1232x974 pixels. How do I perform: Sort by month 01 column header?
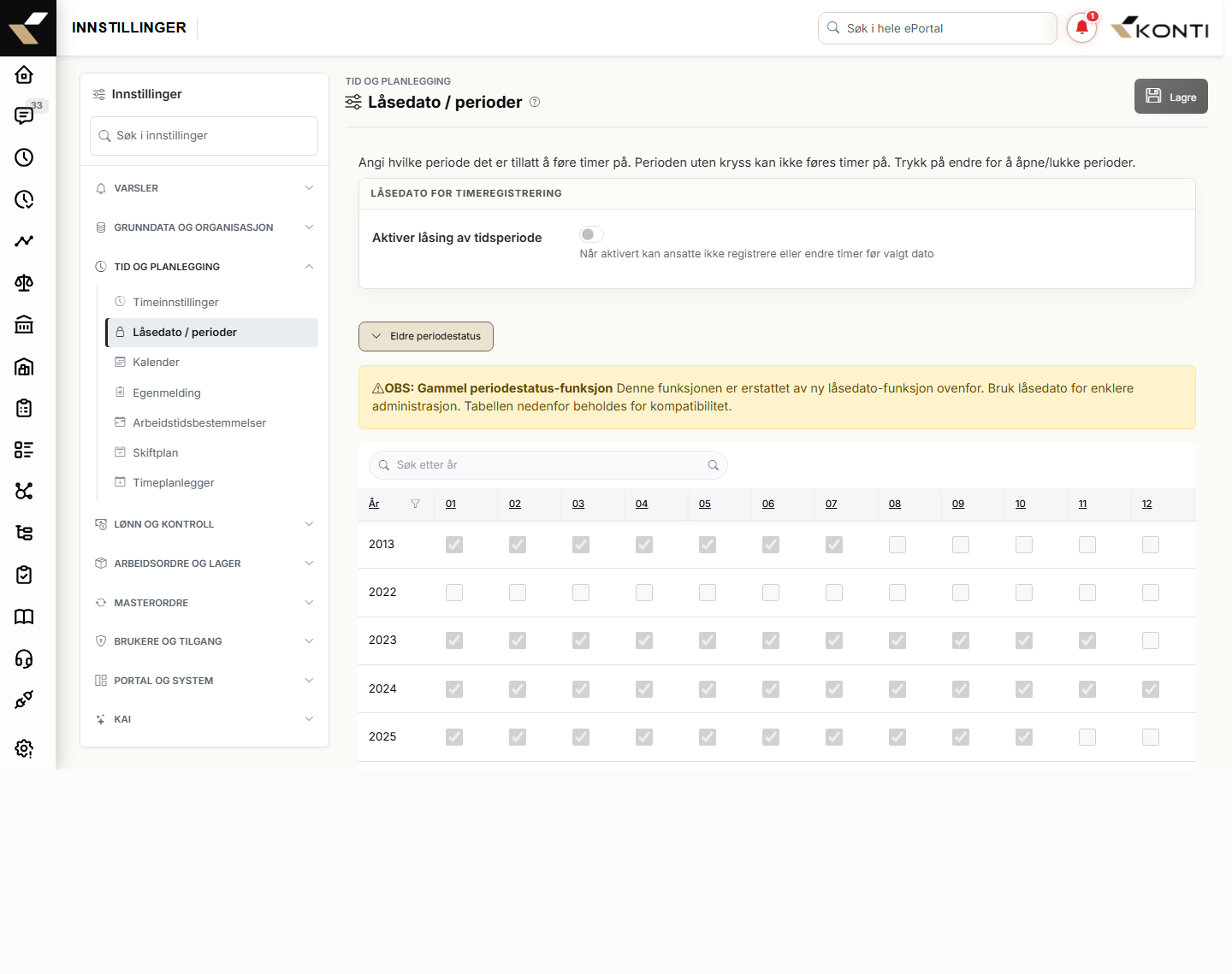tap(451, 504)
